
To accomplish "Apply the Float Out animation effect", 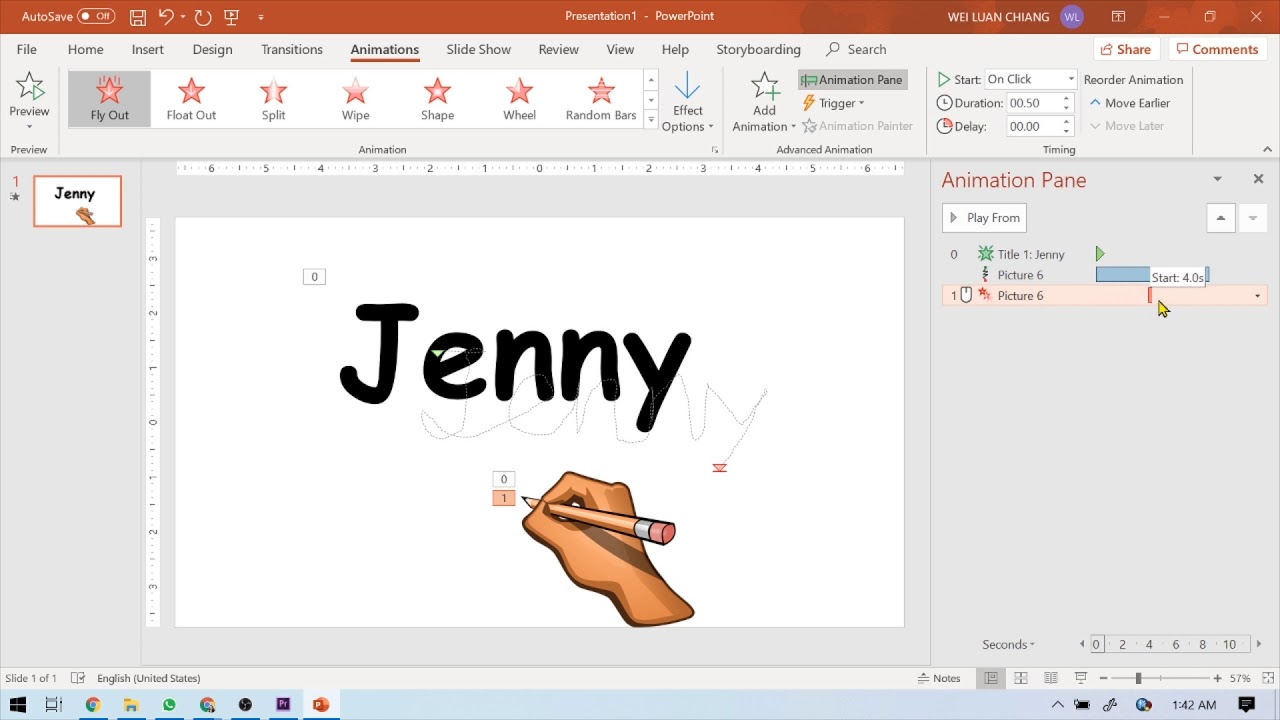I will [x=191, y=98].
